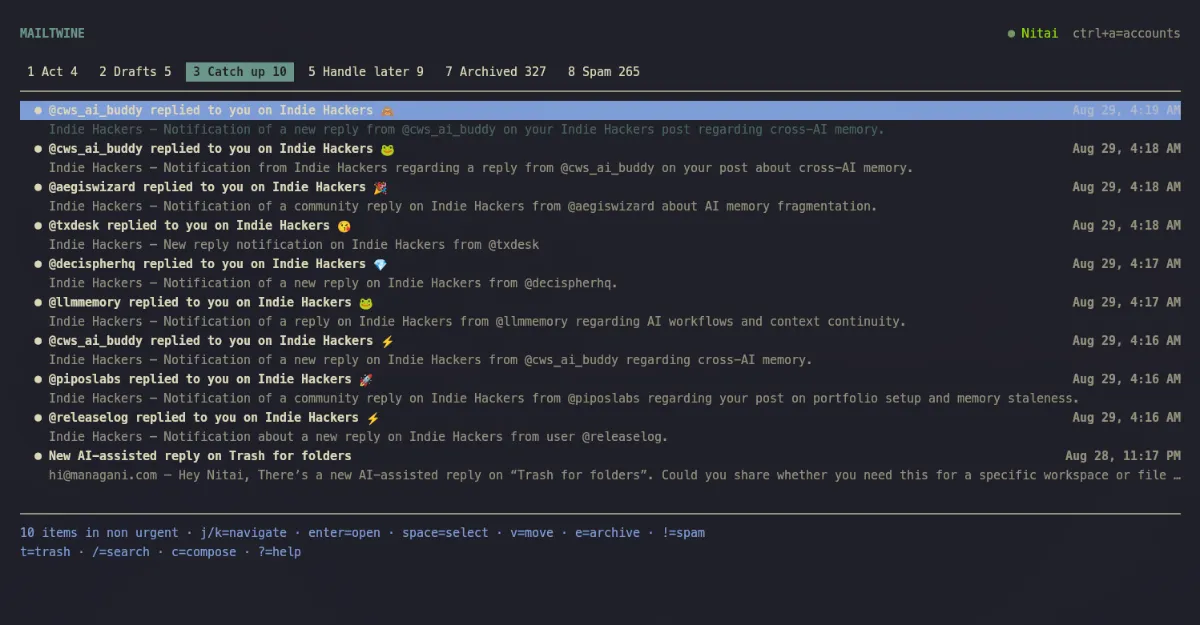Click the party popper emoji on the @aegiswizard subject
The height and width of the screenshot is (625, 1200).
(x=380, y=187)
